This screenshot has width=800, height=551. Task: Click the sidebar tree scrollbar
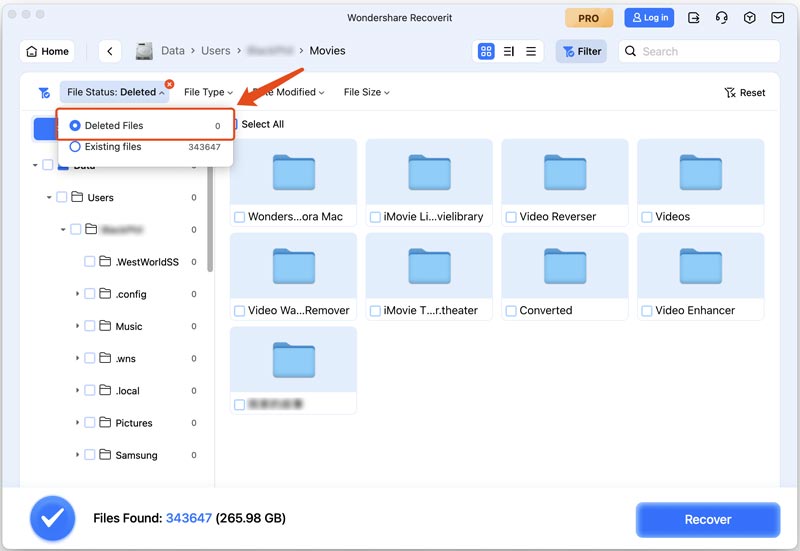210,219
